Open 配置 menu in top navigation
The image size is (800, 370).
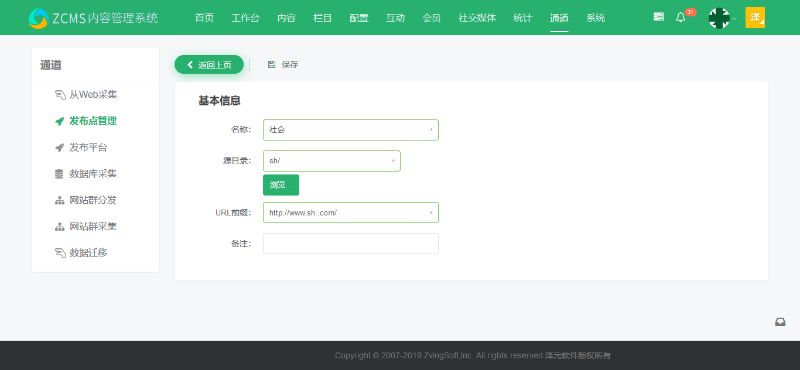(359, 18)
